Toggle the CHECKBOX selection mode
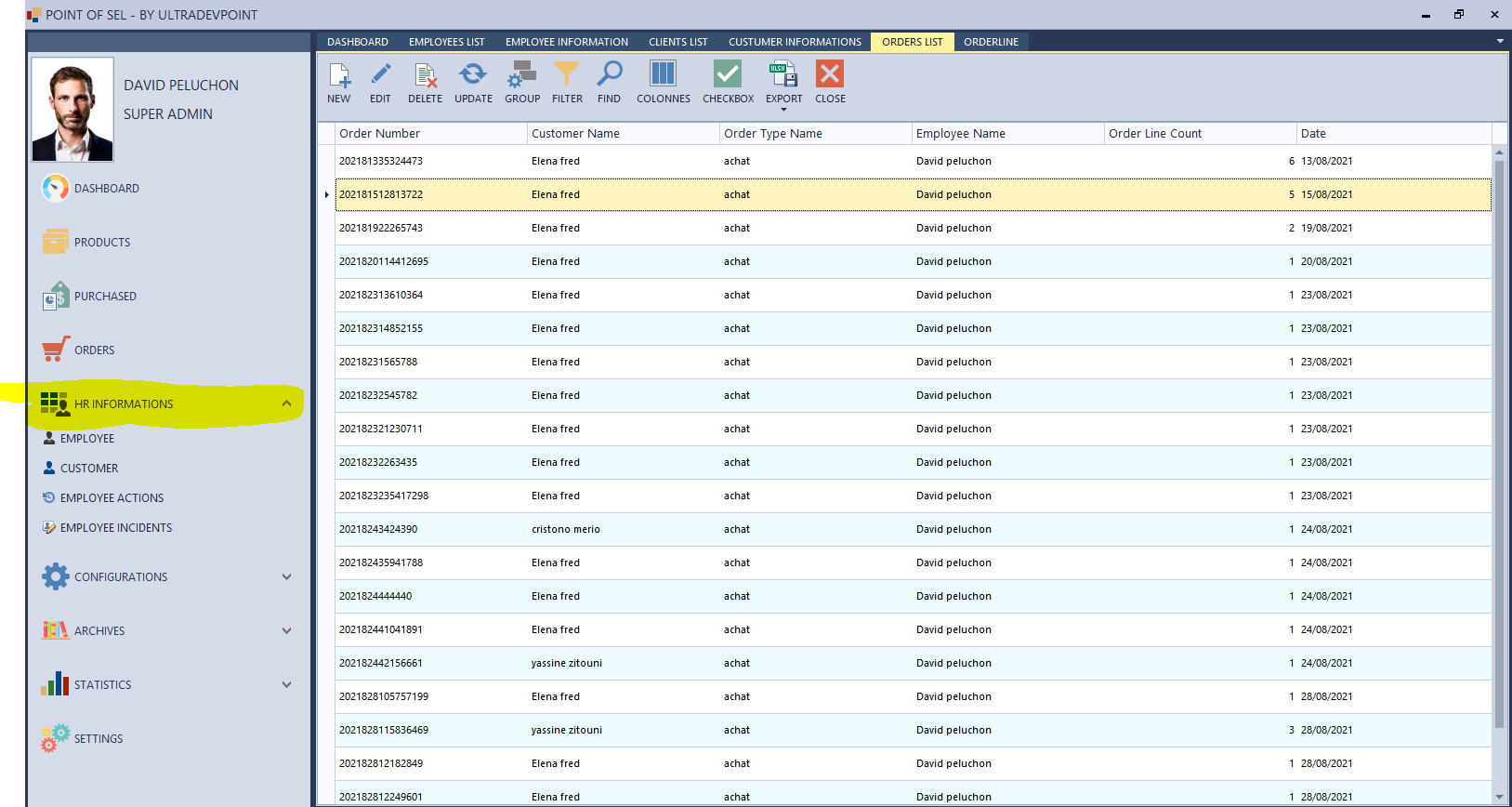The image size is (1512, 807). click(x=728, y=75)
